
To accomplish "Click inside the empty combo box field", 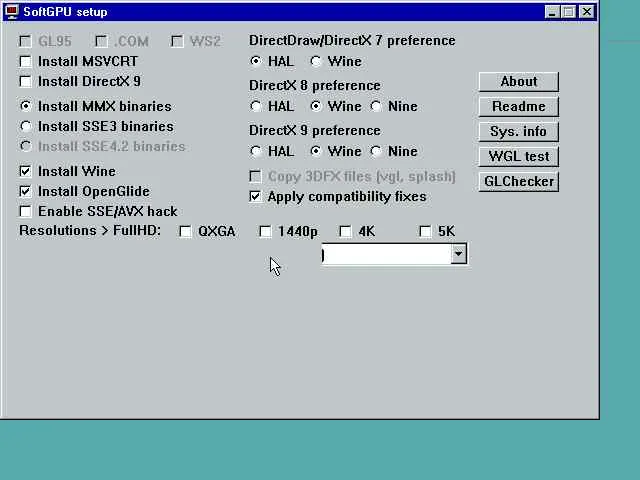I will (386, 254).
